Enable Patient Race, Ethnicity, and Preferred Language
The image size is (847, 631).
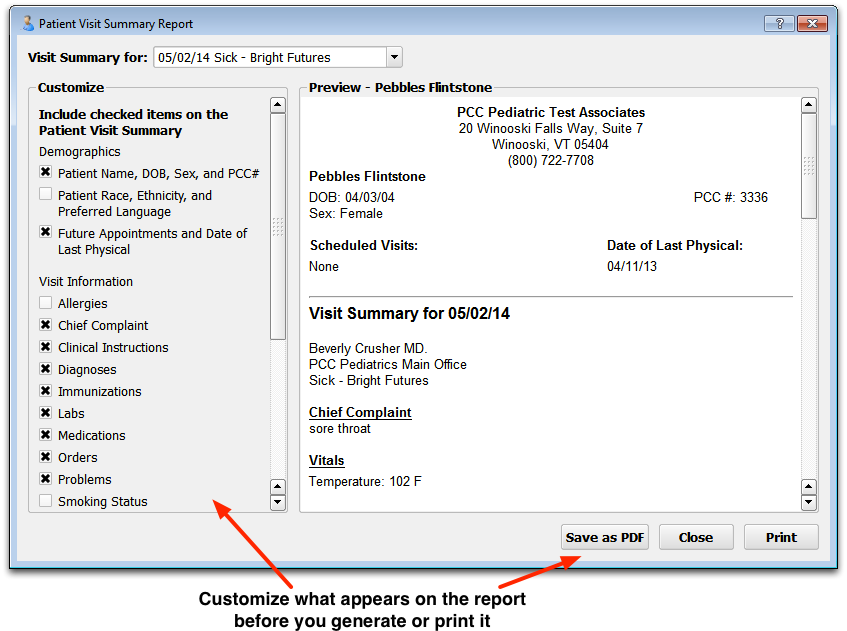pyautogui.click(x=46, y=194)
